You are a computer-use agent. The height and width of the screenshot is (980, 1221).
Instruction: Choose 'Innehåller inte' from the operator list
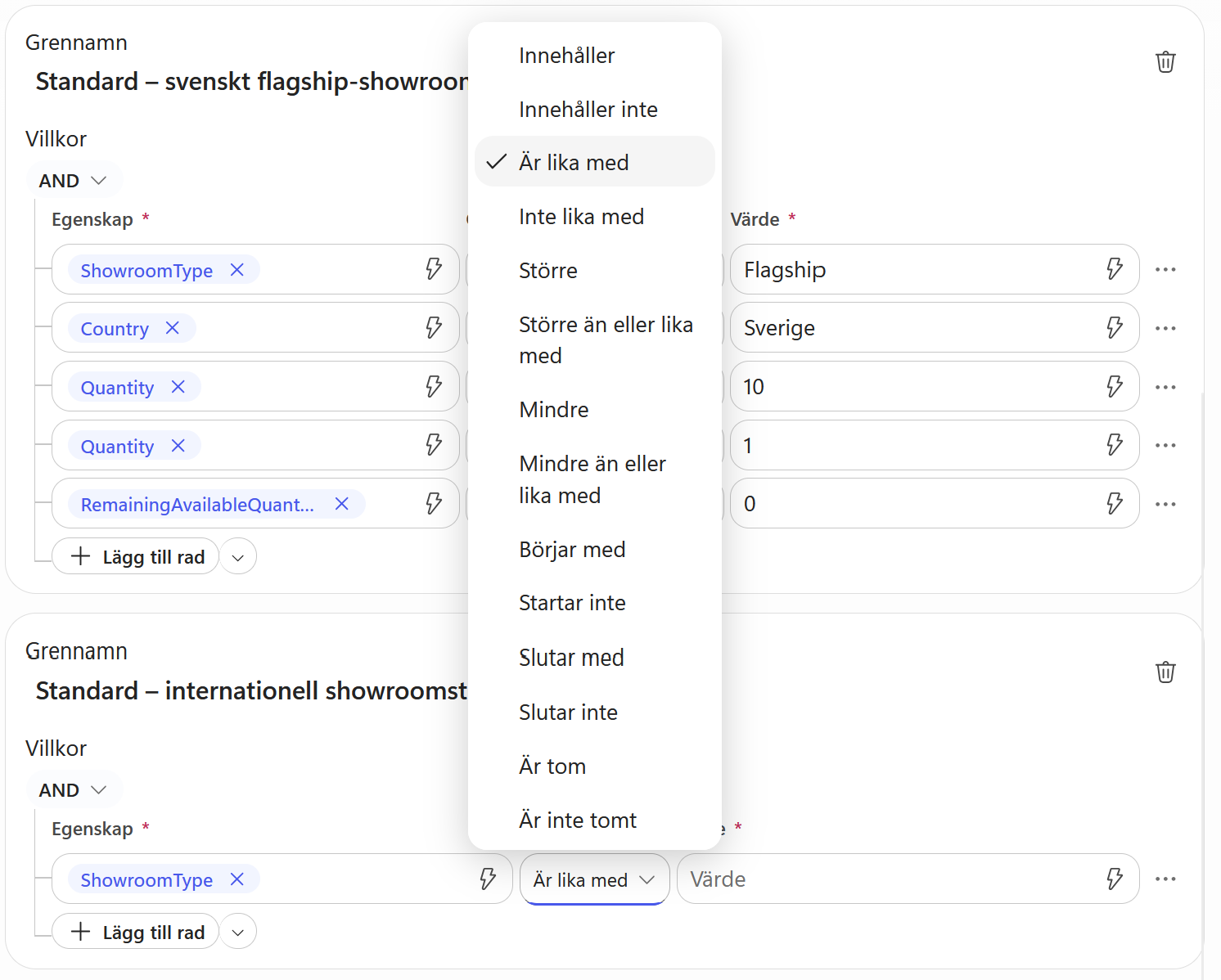click(595, 110)
